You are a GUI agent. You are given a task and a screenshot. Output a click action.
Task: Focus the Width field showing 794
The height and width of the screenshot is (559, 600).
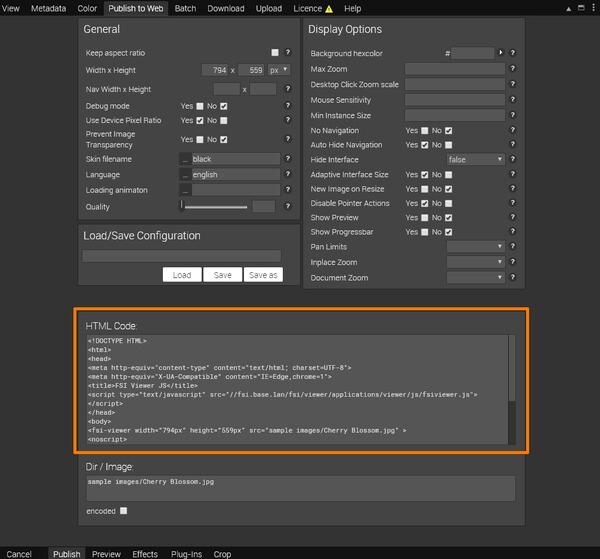(215, 70)
